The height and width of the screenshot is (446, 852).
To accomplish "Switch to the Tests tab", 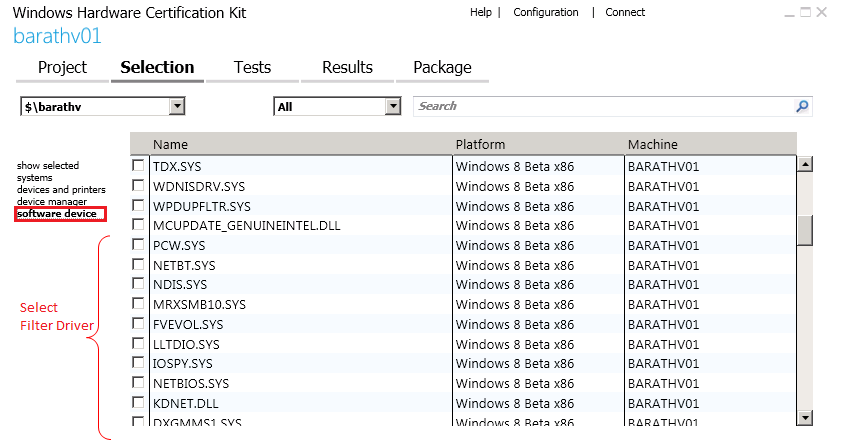I will click(x=252, y=67).
